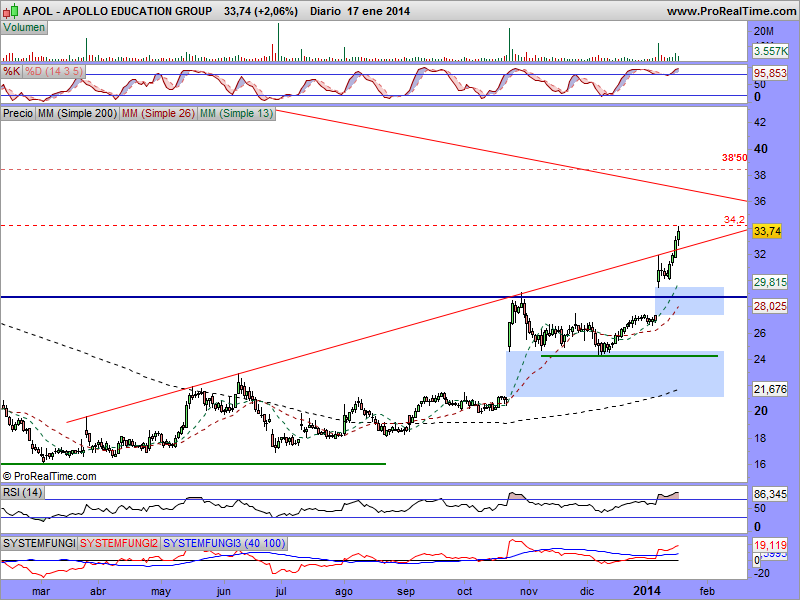Click the 2014 label on time axis

coord(647,591)
